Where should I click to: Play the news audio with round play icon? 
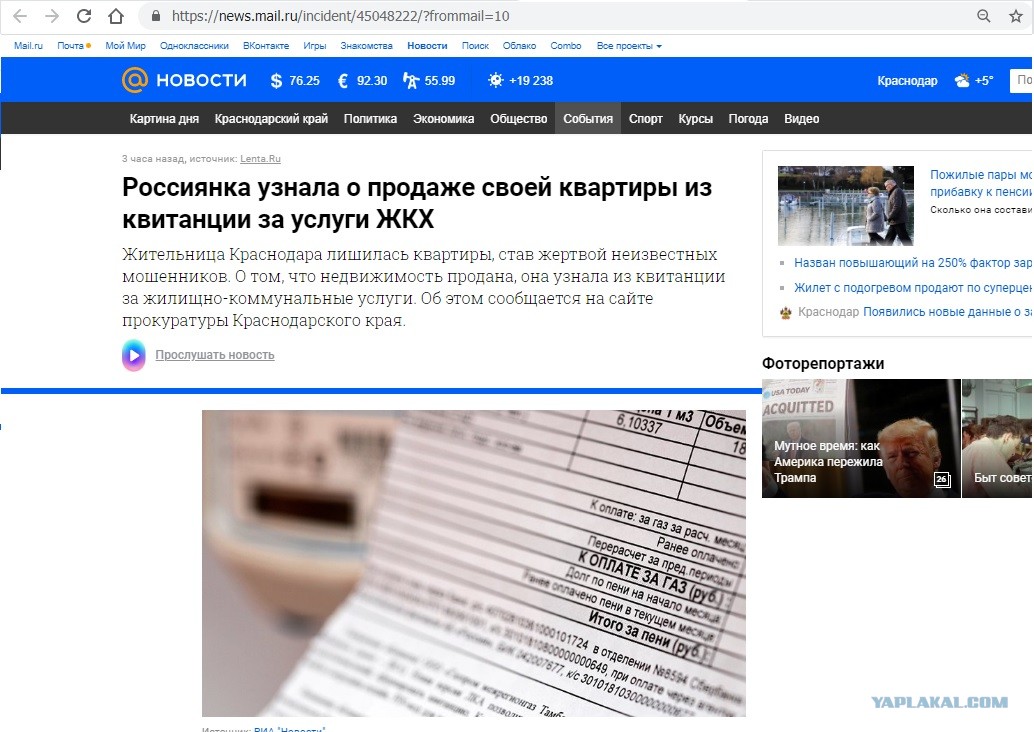134,355
